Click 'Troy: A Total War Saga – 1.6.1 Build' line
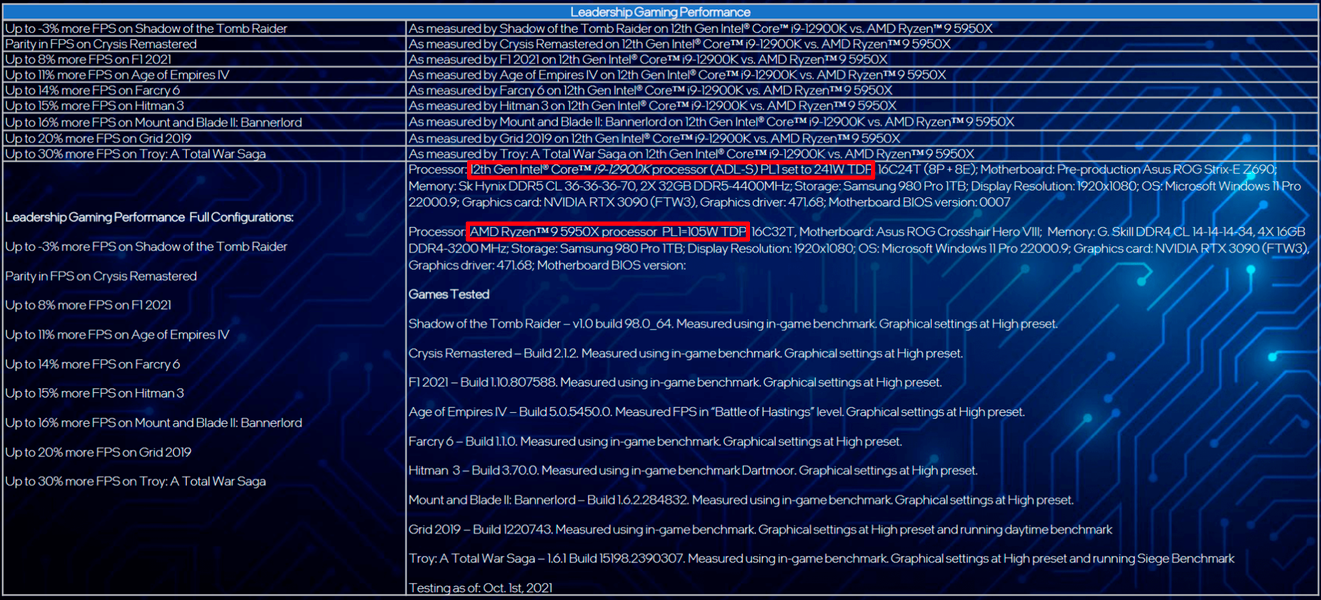Viewport: 1321px width, 600px height. click(822, 558)
